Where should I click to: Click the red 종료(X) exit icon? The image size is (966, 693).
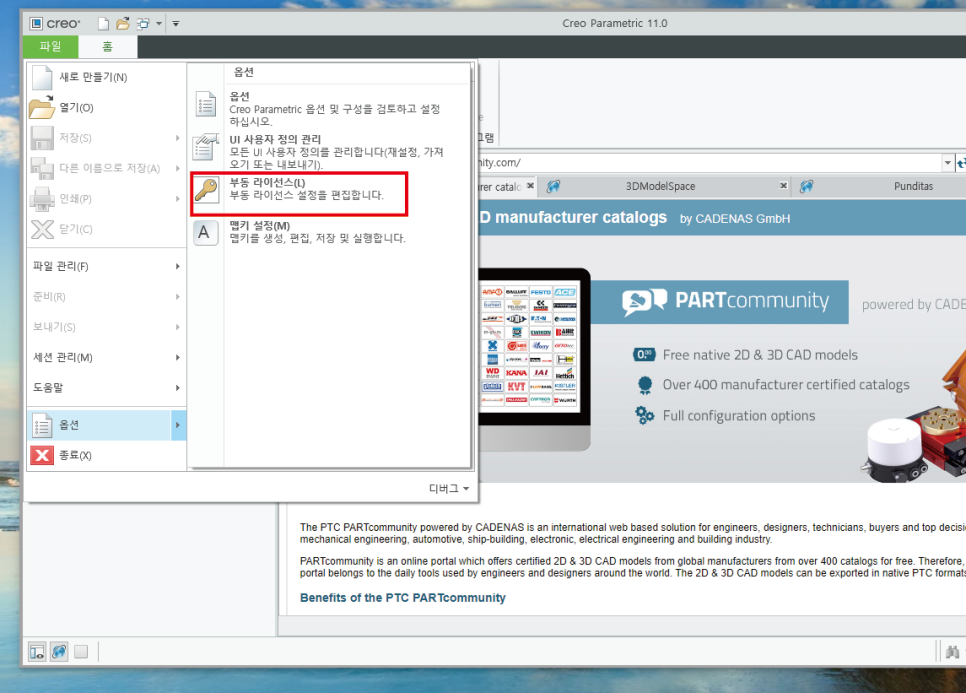[42, 455]
